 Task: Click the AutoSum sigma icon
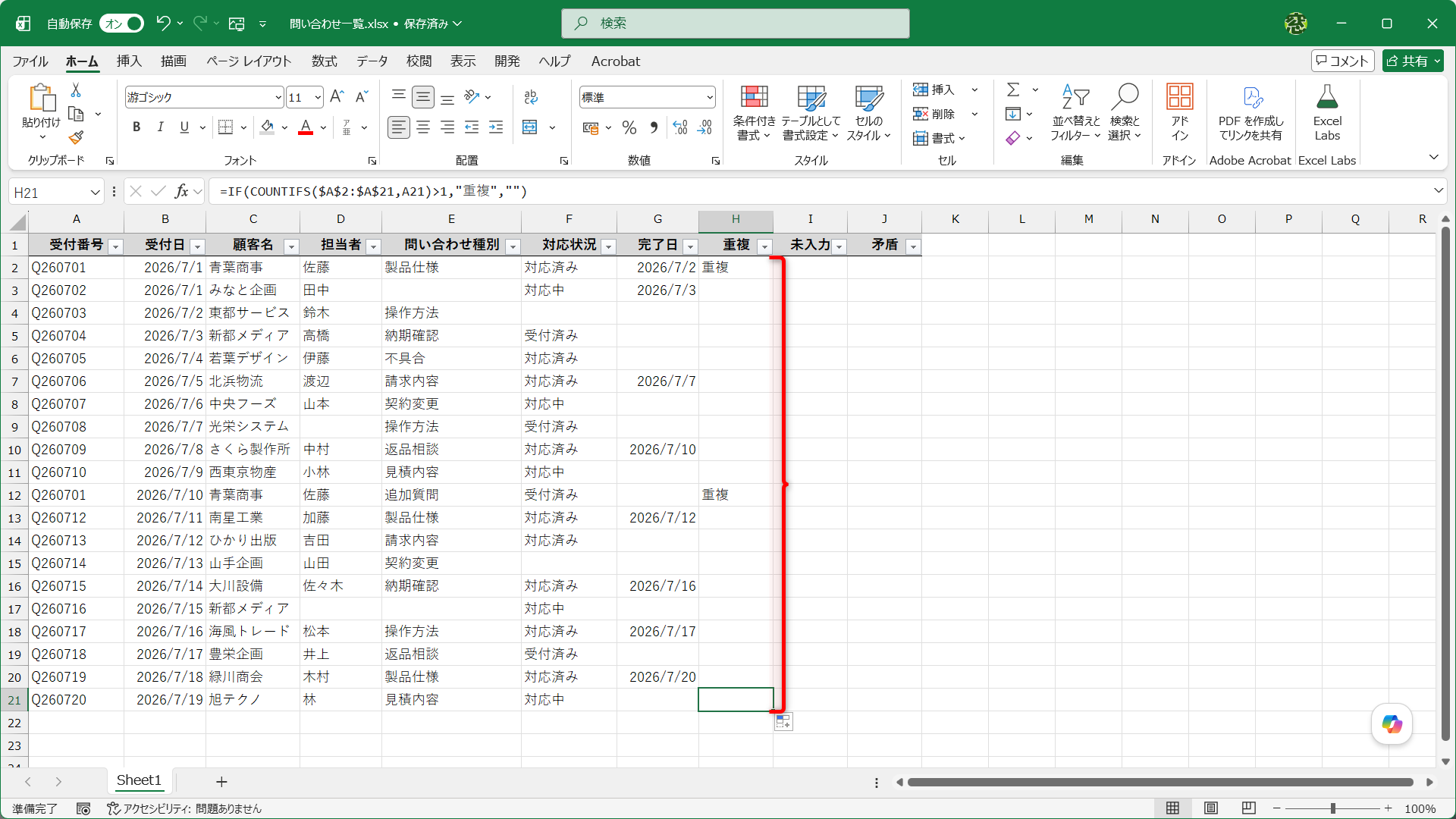tap(1013, 89)
